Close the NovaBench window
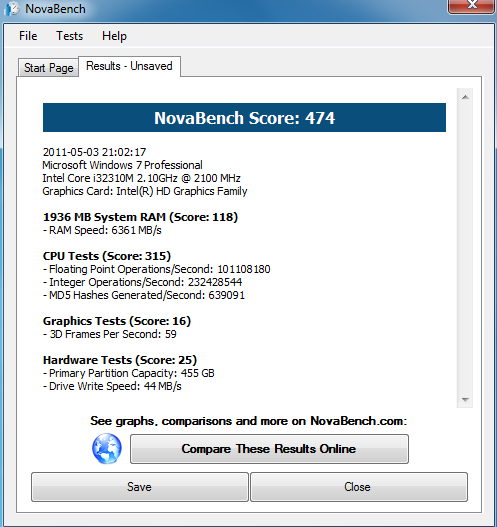The width and height of the screenshot is (497, 527). [472, 5]
